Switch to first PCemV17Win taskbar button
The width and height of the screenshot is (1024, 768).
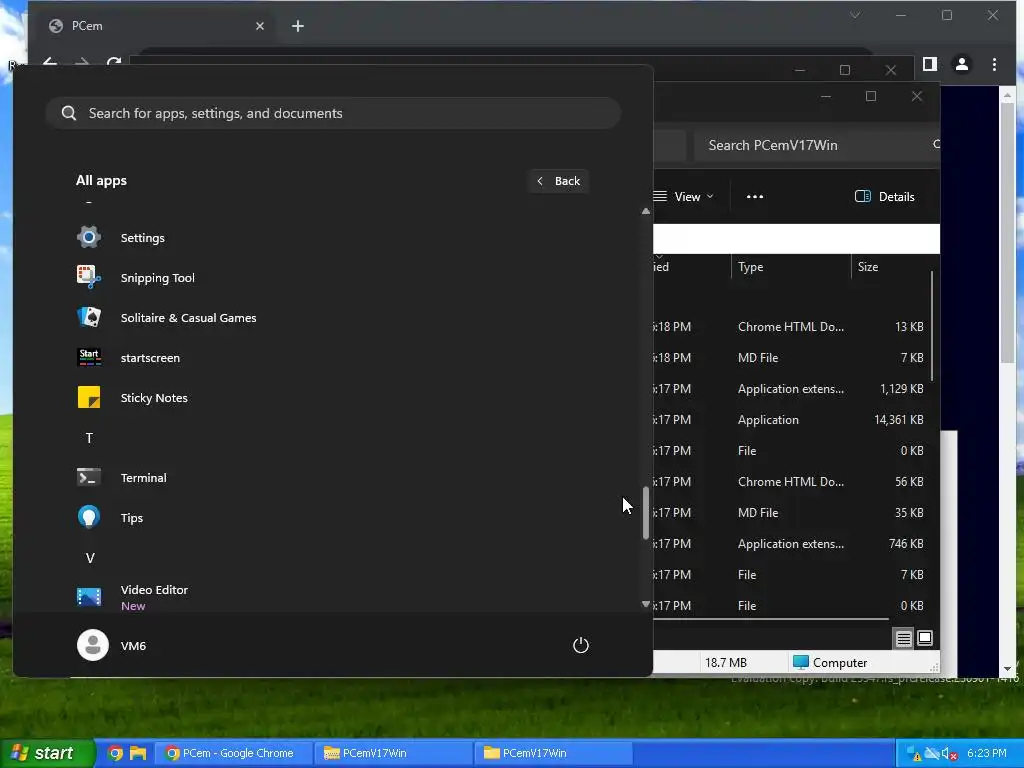tap(393, 753)
